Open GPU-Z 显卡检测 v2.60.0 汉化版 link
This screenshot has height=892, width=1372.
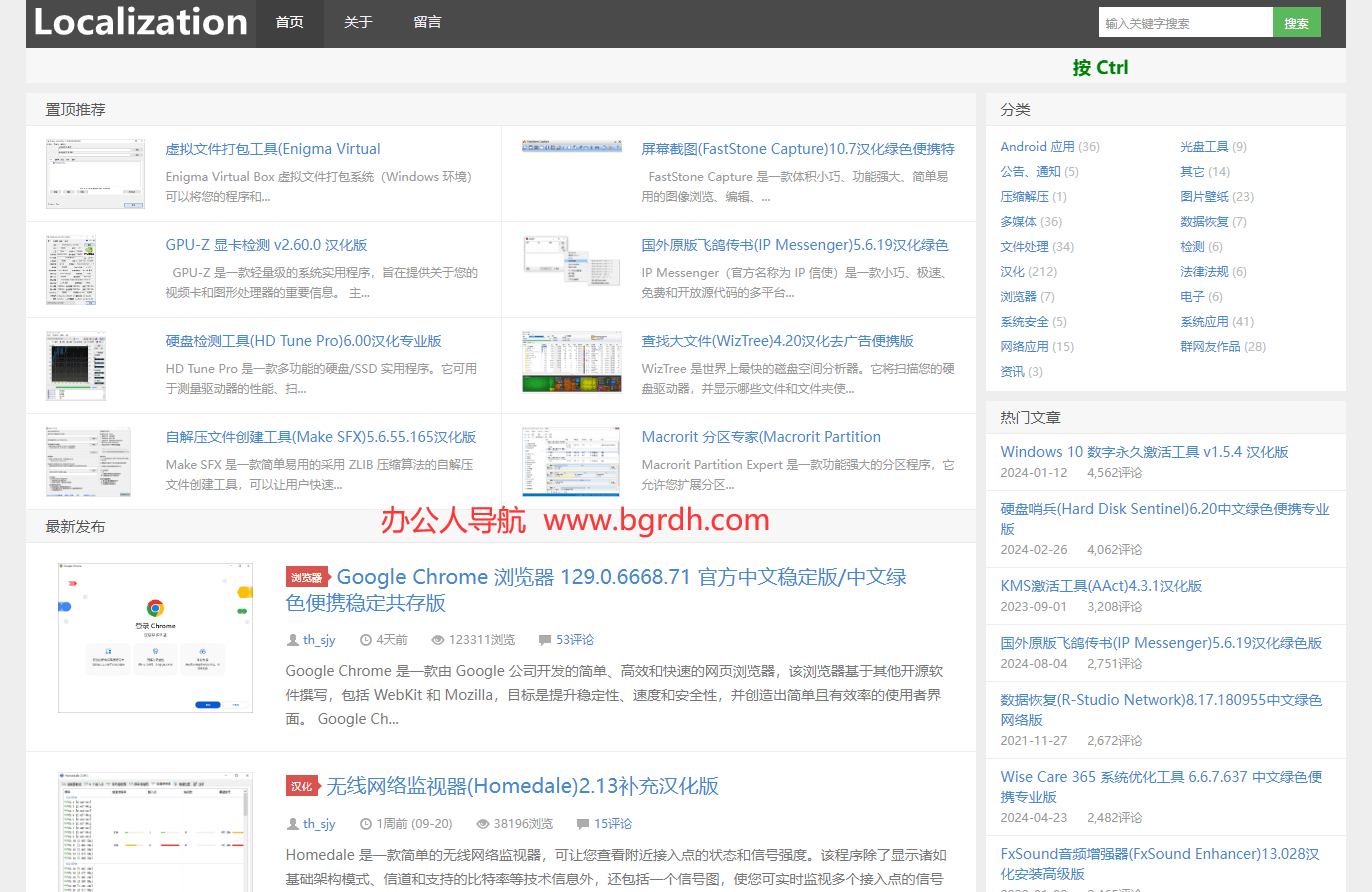[x=266, y=245]
